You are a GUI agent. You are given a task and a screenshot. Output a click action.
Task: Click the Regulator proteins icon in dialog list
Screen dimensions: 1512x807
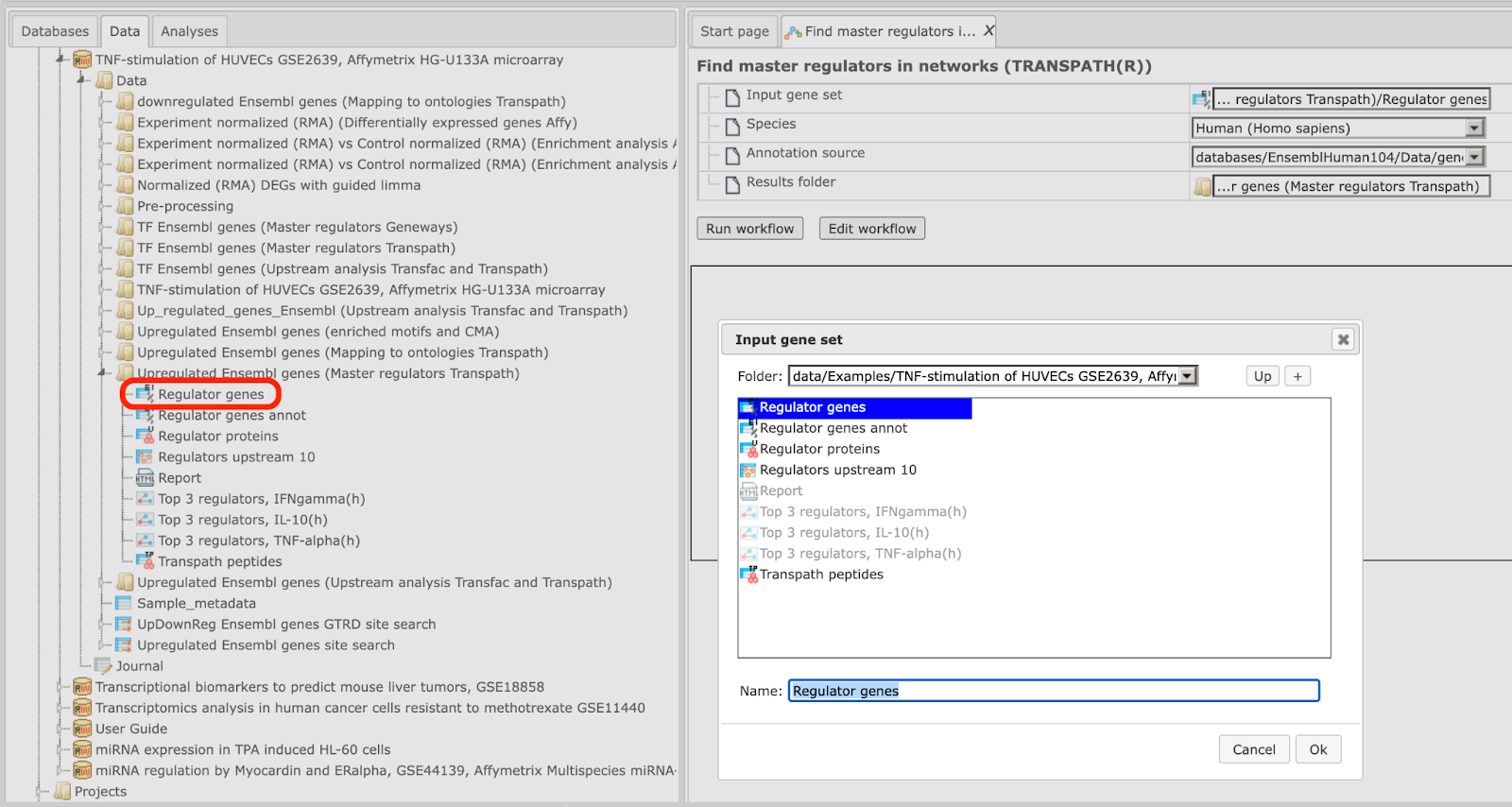(747, 449)
